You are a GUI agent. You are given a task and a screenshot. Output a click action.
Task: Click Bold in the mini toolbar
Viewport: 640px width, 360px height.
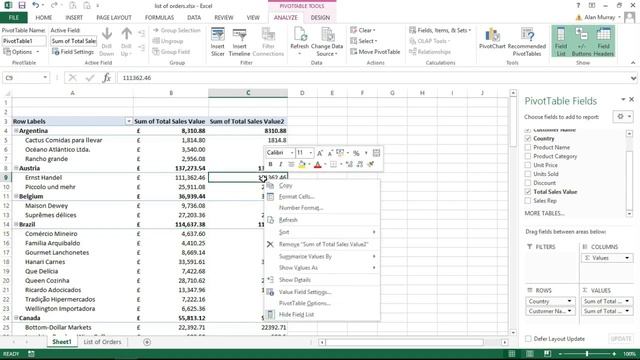[270, 164]
